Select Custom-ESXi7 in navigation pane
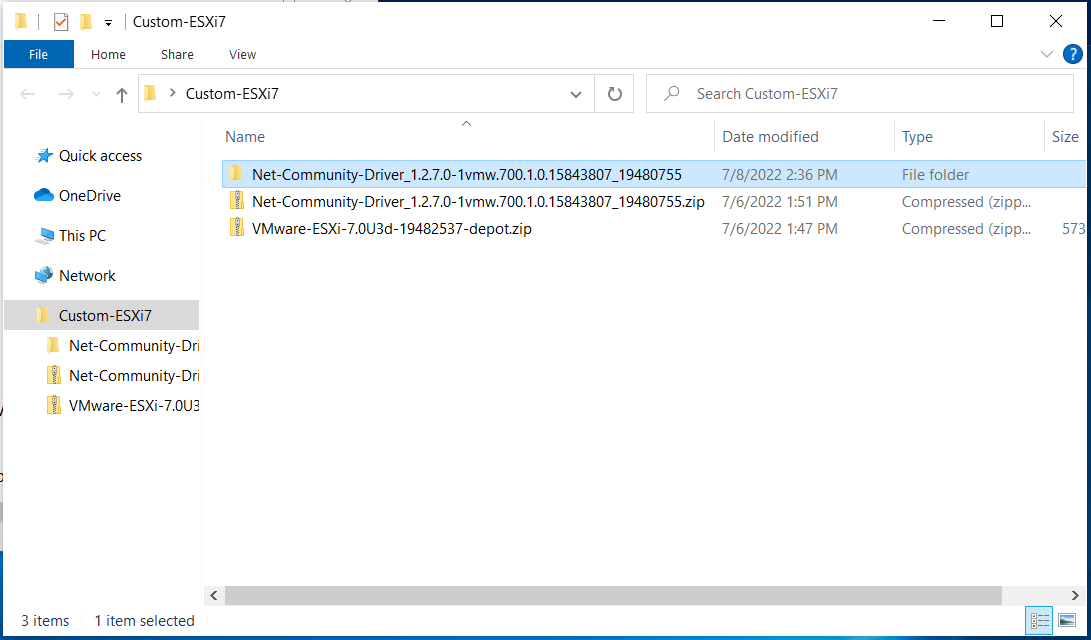1091x640 pixels. point(102,315)
